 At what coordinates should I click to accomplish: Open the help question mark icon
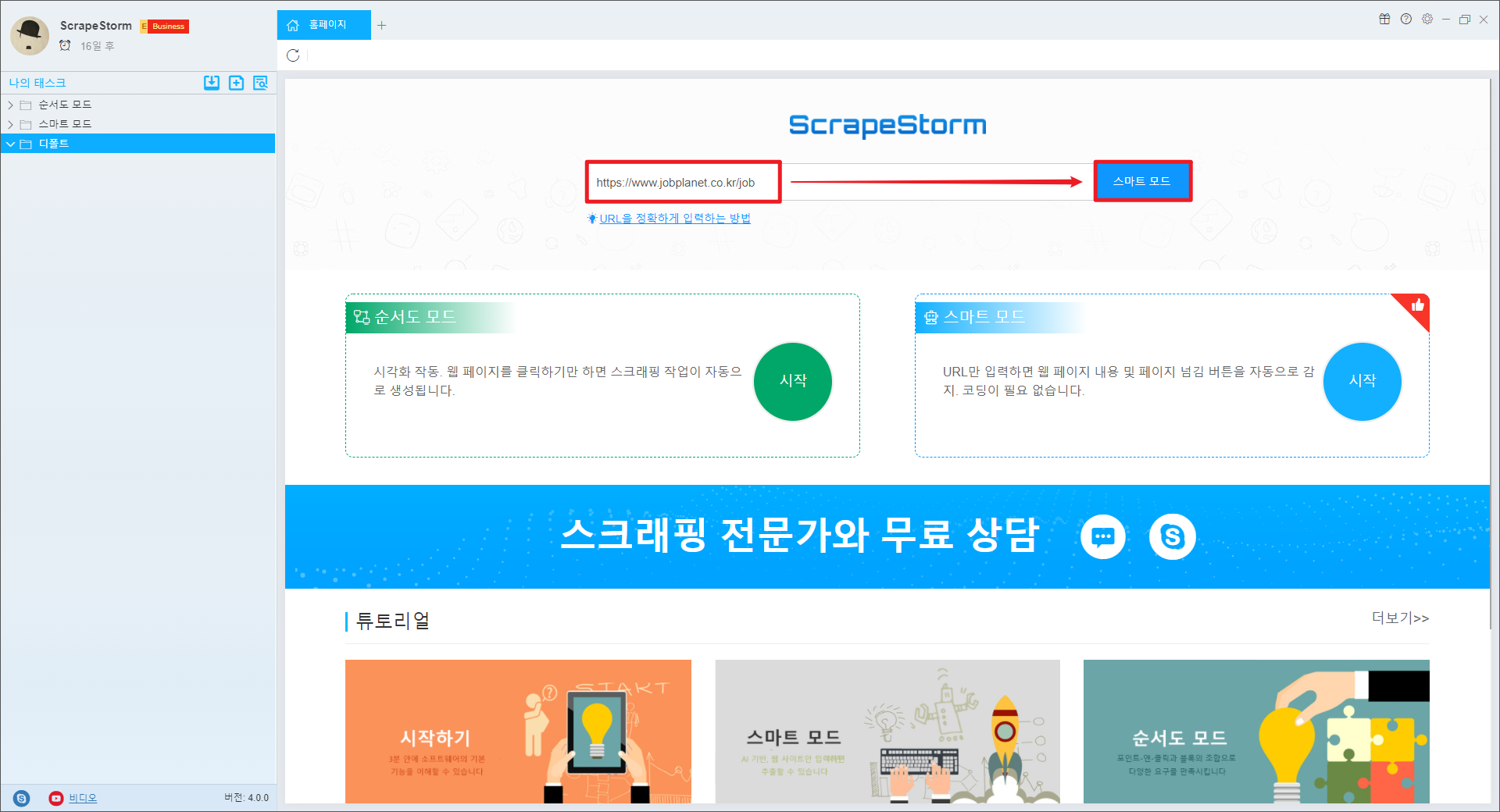tap(1406, 19)
